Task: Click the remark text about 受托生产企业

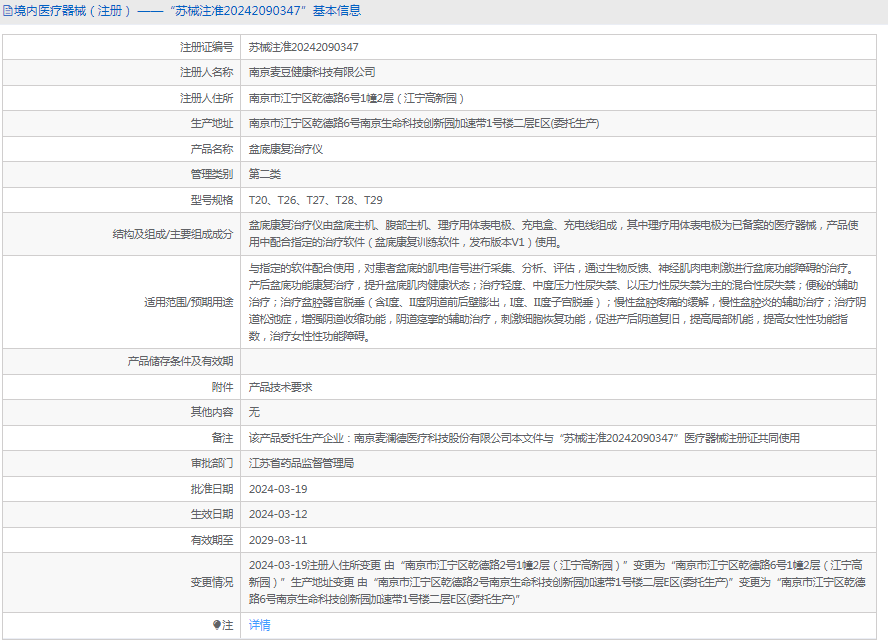Action: coord(524,438)
